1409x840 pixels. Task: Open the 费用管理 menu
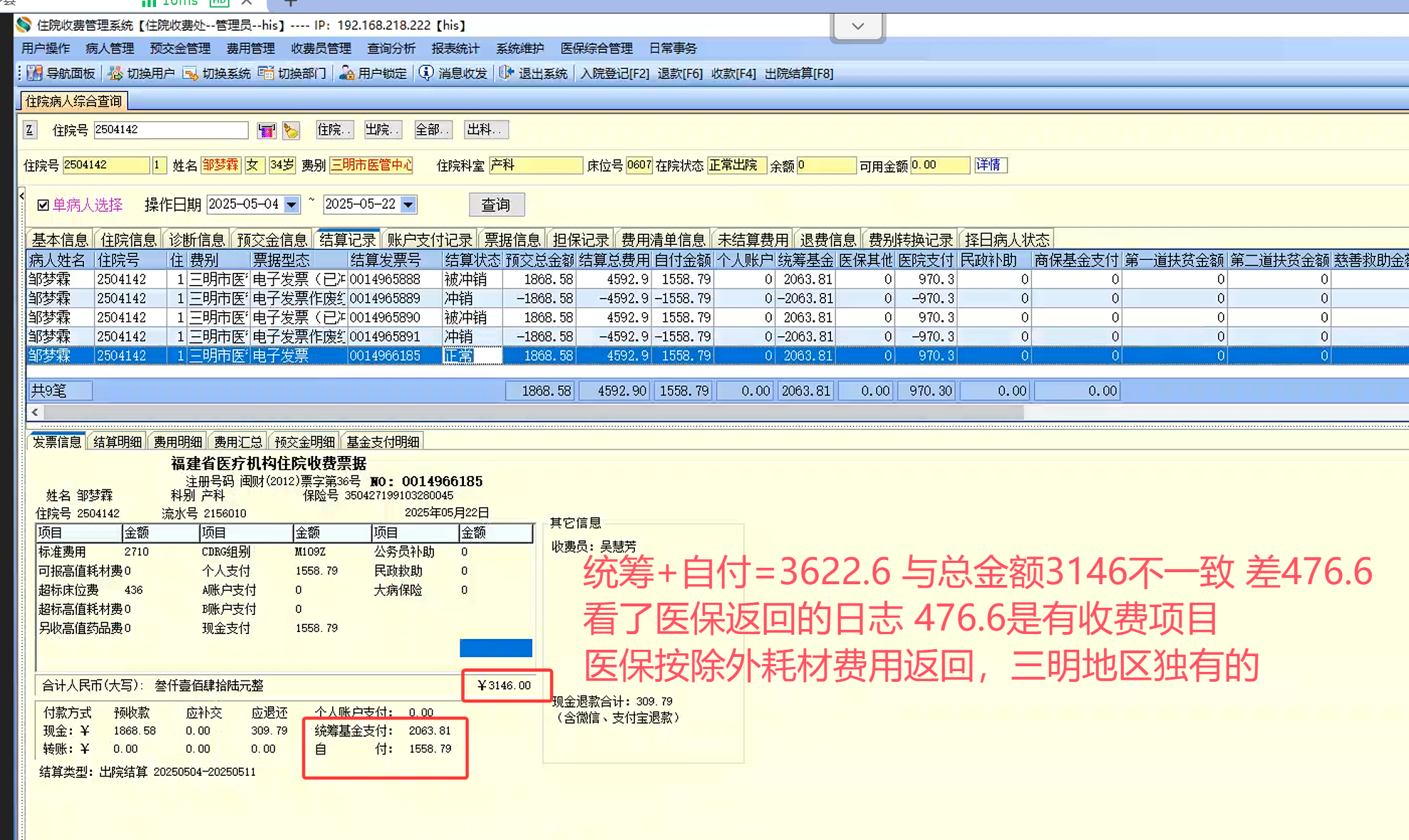[250, 48]
